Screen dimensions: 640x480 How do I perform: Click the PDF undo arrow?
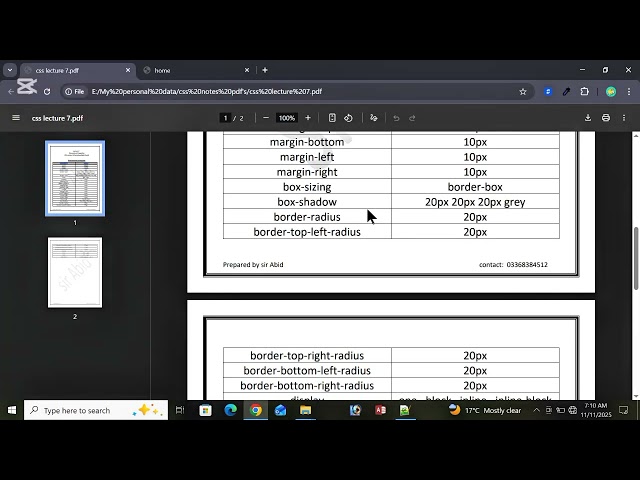[396, 118]
